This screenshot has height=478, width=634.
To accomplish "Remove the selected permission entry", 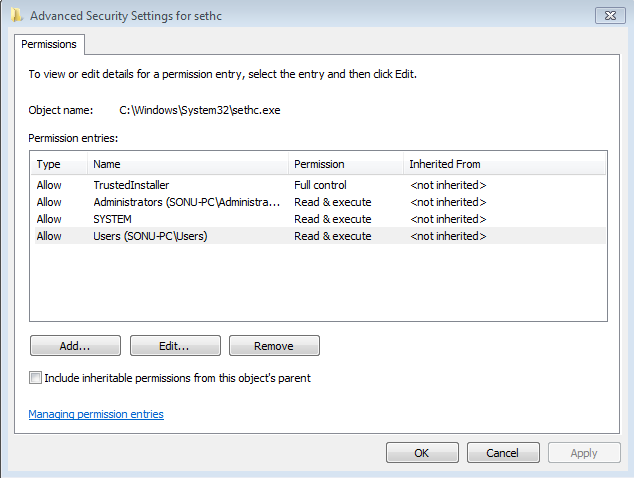I will pyautogui.click(x=274, y=346).
